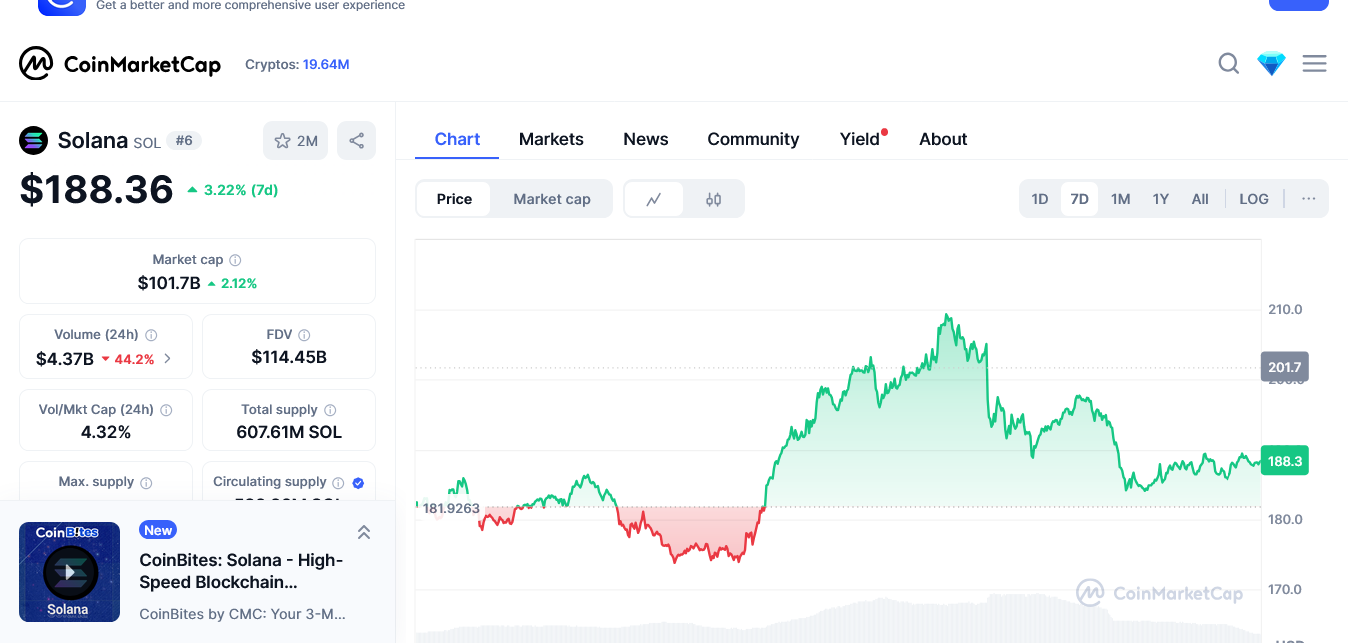Open the News tab
The width and height of the screenshot is (1348, 643).
(646, 139)
